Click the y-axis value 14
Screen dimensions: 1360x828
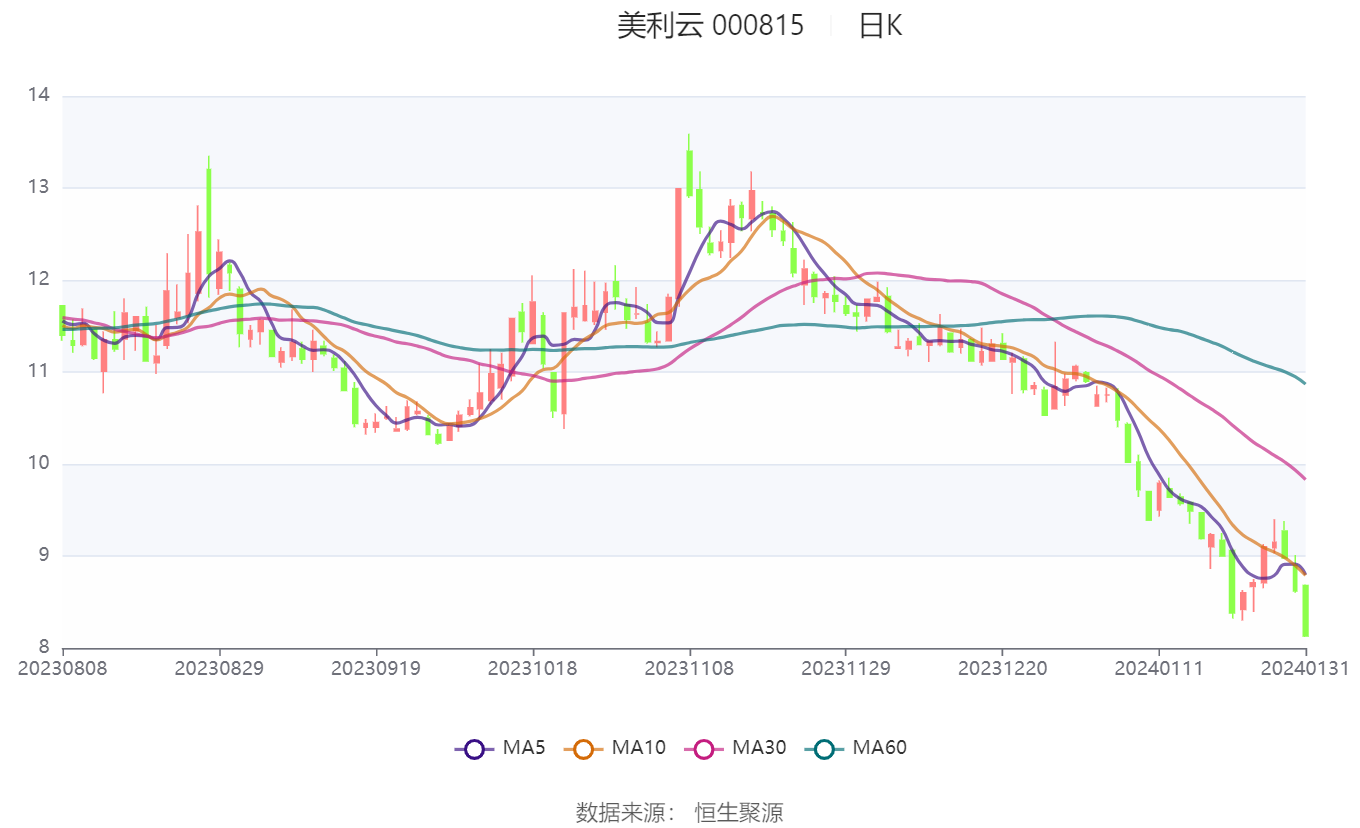39,96
